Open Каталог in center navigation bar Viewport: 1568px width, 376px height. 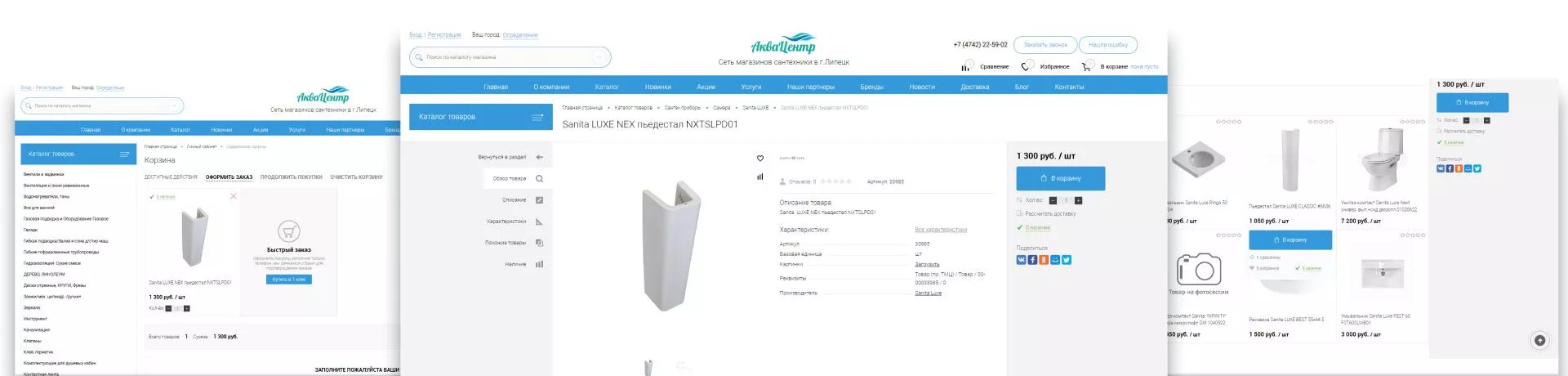[x=607, y=87]
